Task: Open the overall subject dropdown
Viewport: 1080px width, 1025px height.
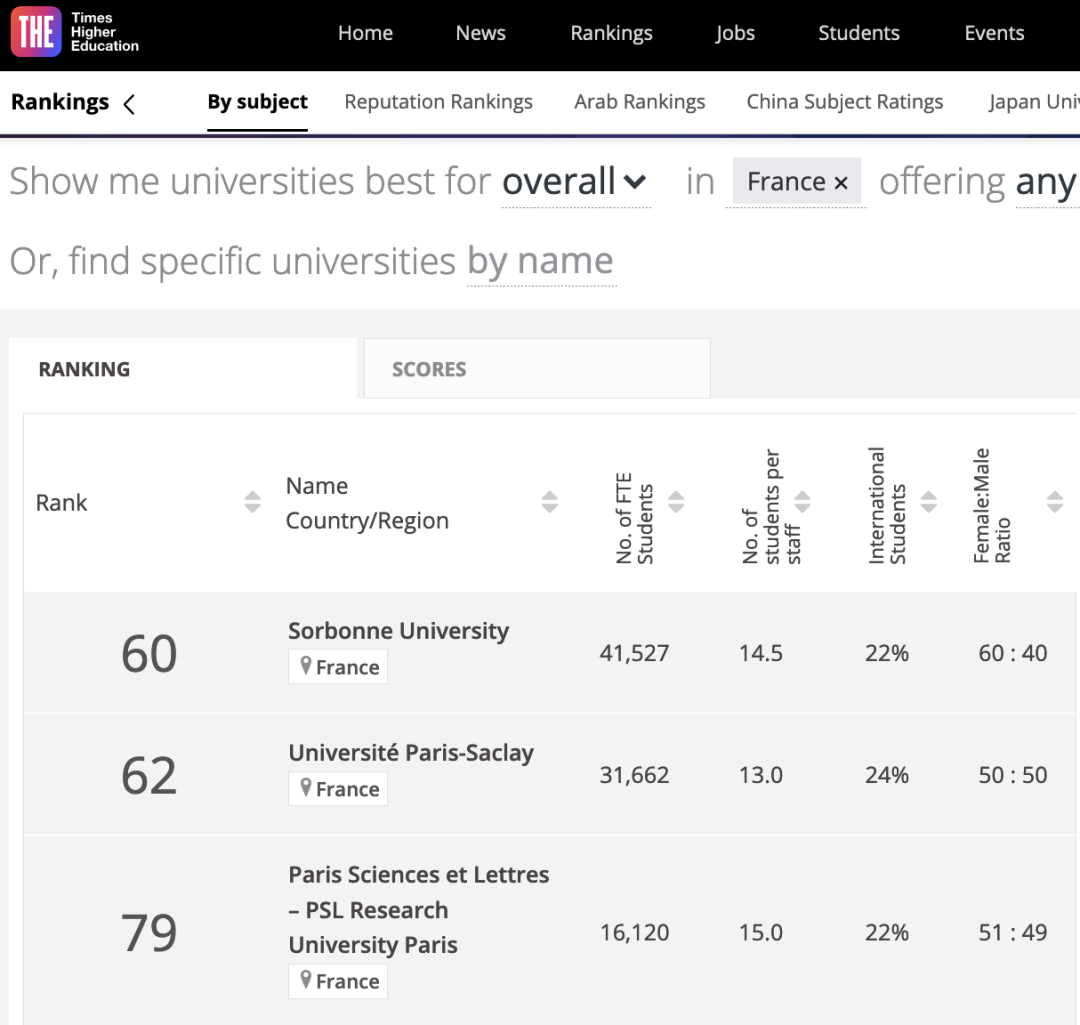Action: 575,182
